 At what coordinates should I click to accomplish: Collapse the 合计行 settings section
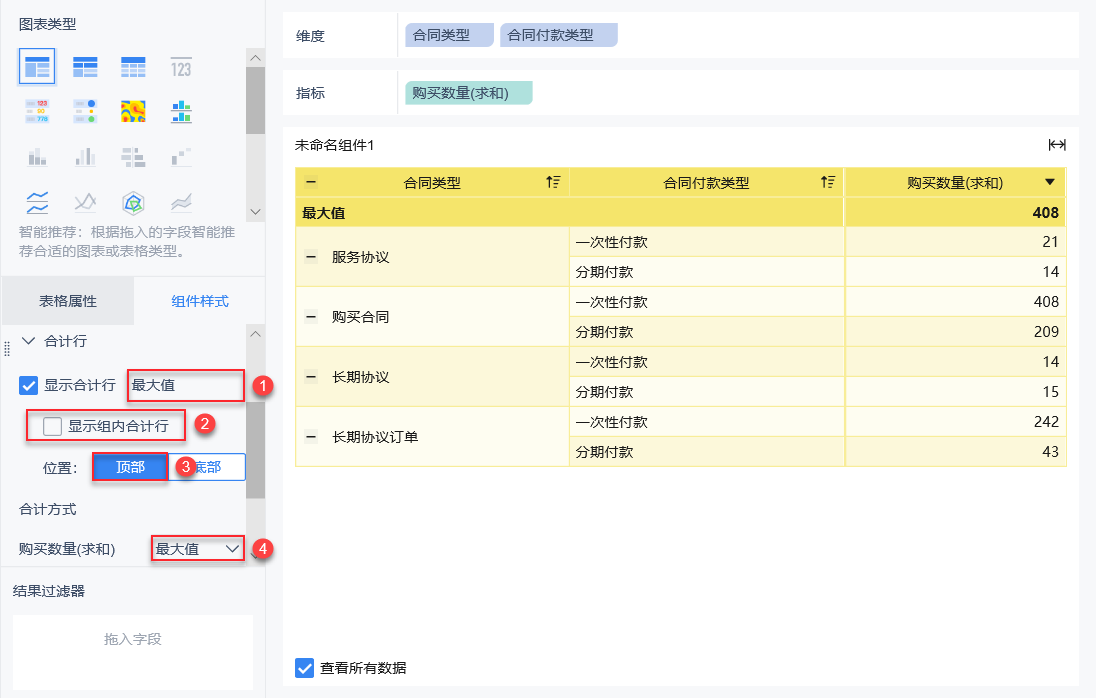pyautogui.click(x=27, y=341)
